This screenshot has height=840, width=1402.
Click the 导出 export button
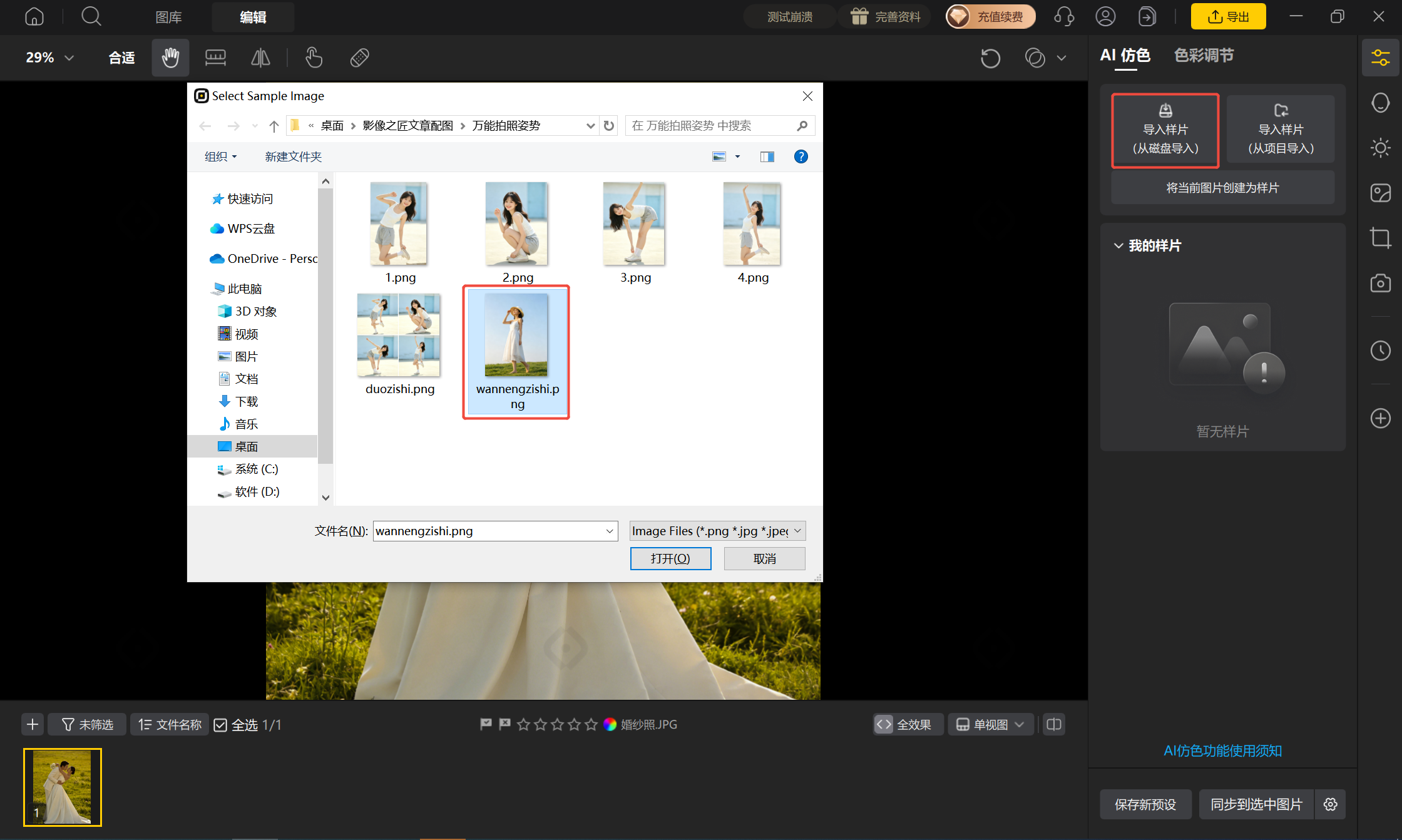1228,17
